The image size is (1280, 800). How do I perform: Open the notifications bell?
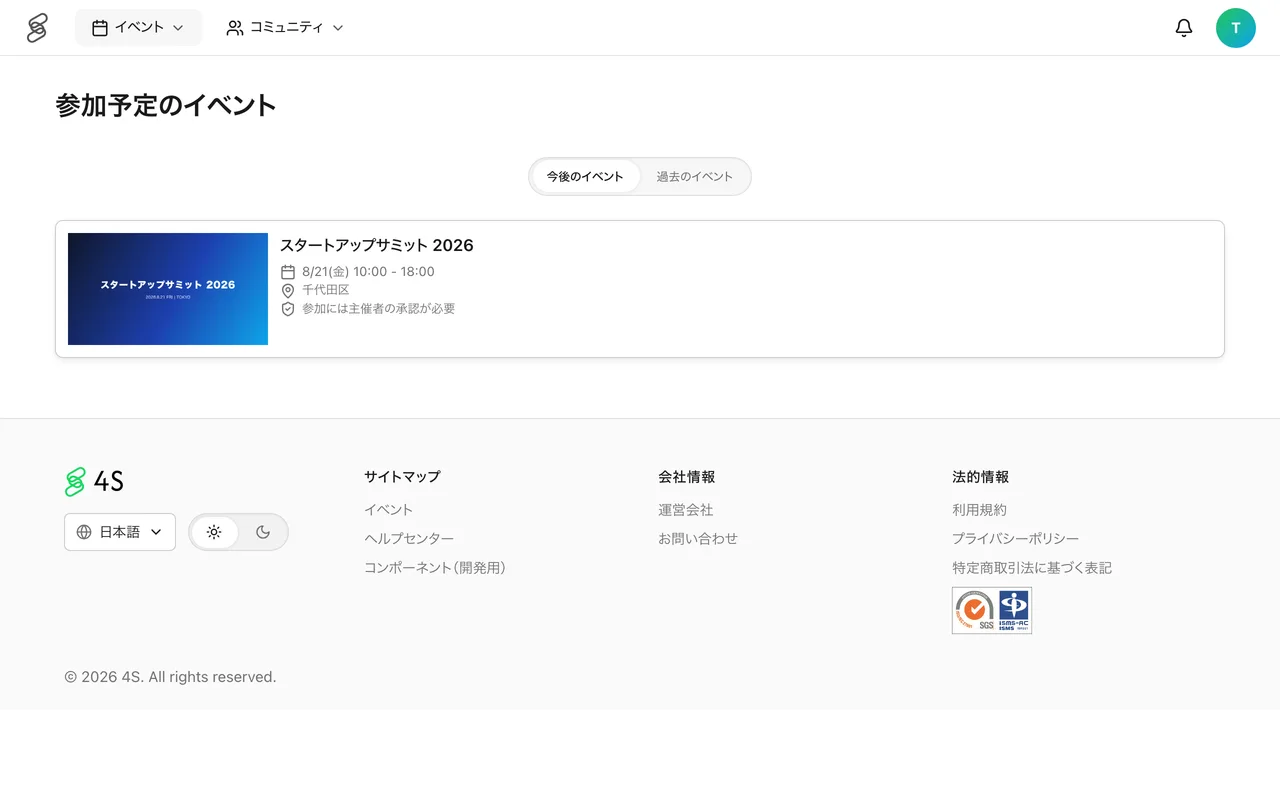1184,28
